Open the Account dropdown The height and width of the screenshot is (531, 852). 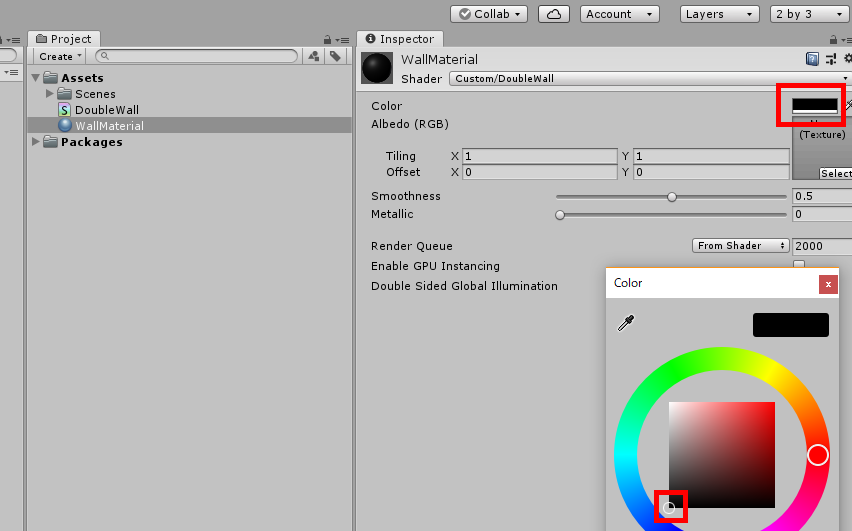tap(619, 14)
